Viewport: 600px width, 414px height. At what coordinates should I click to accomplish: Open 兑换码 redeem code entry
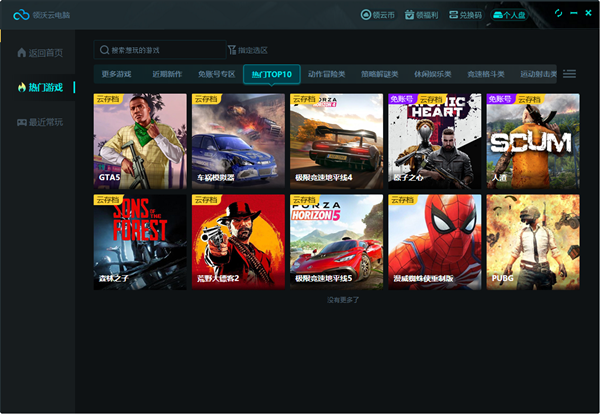tap(465, 15)
